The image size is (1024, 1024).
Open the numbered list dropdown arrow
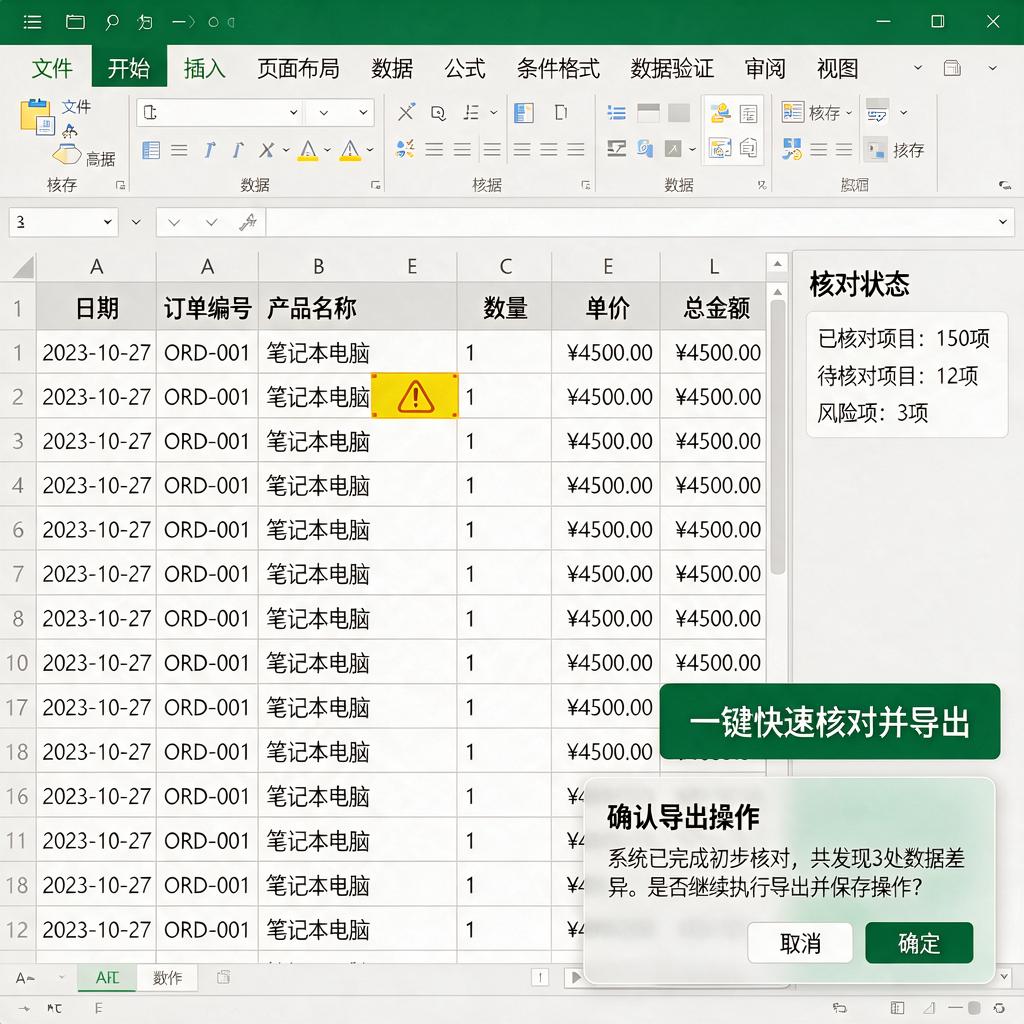tap(493, 112)
